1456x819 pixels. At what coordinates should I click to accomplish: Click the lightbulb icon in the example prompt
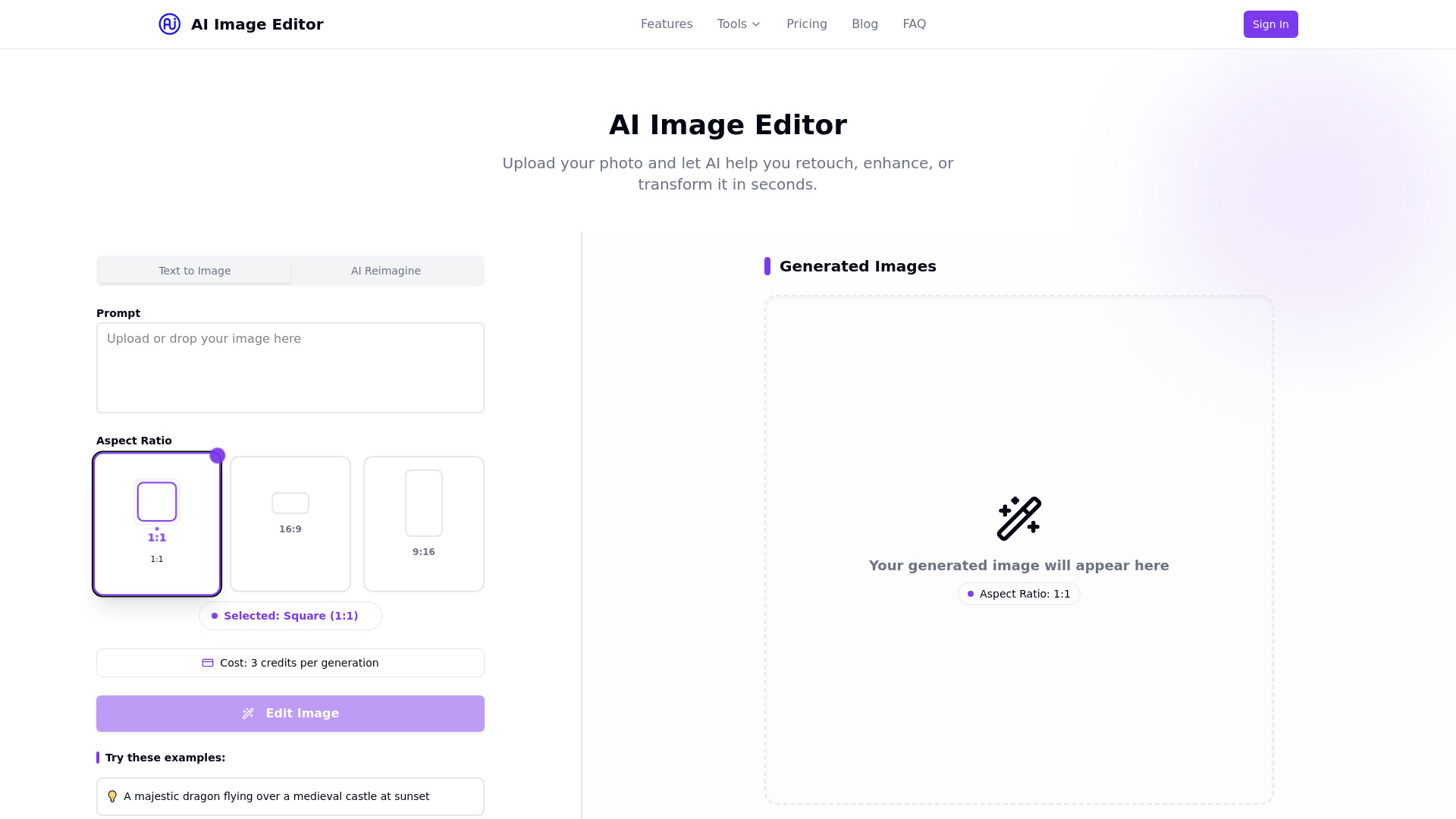tap(112, 796)
